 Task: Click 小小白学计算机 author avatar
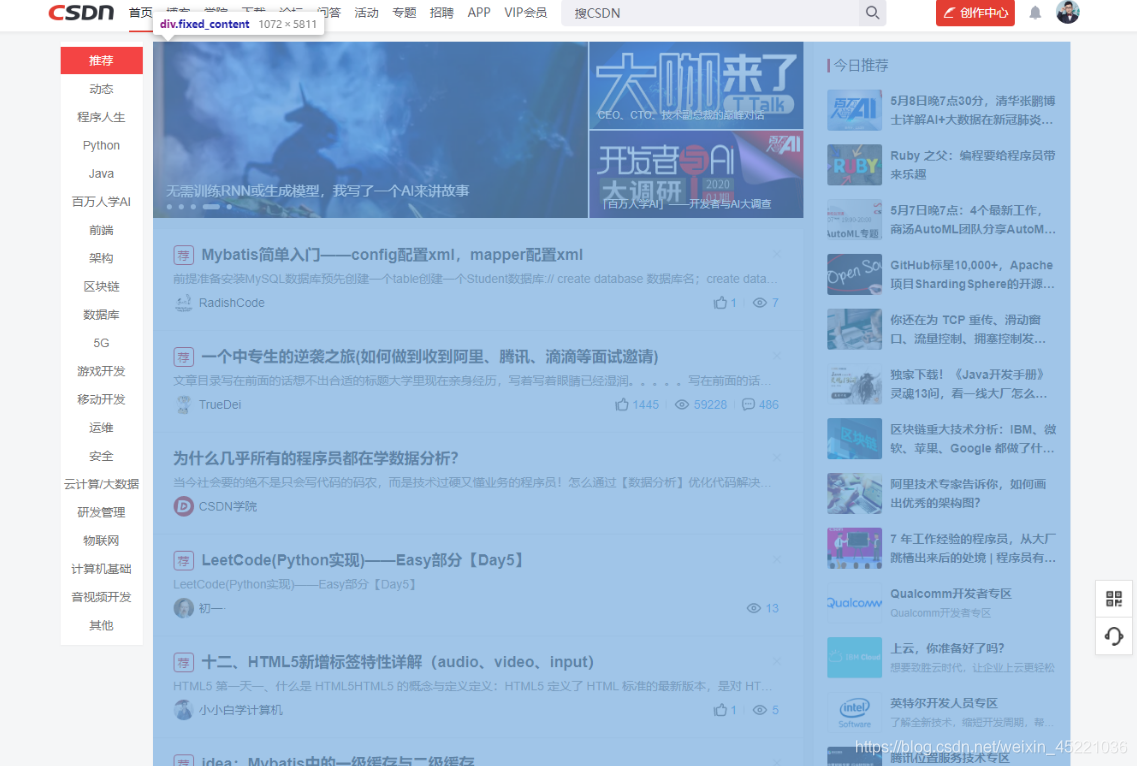(183, 709)
